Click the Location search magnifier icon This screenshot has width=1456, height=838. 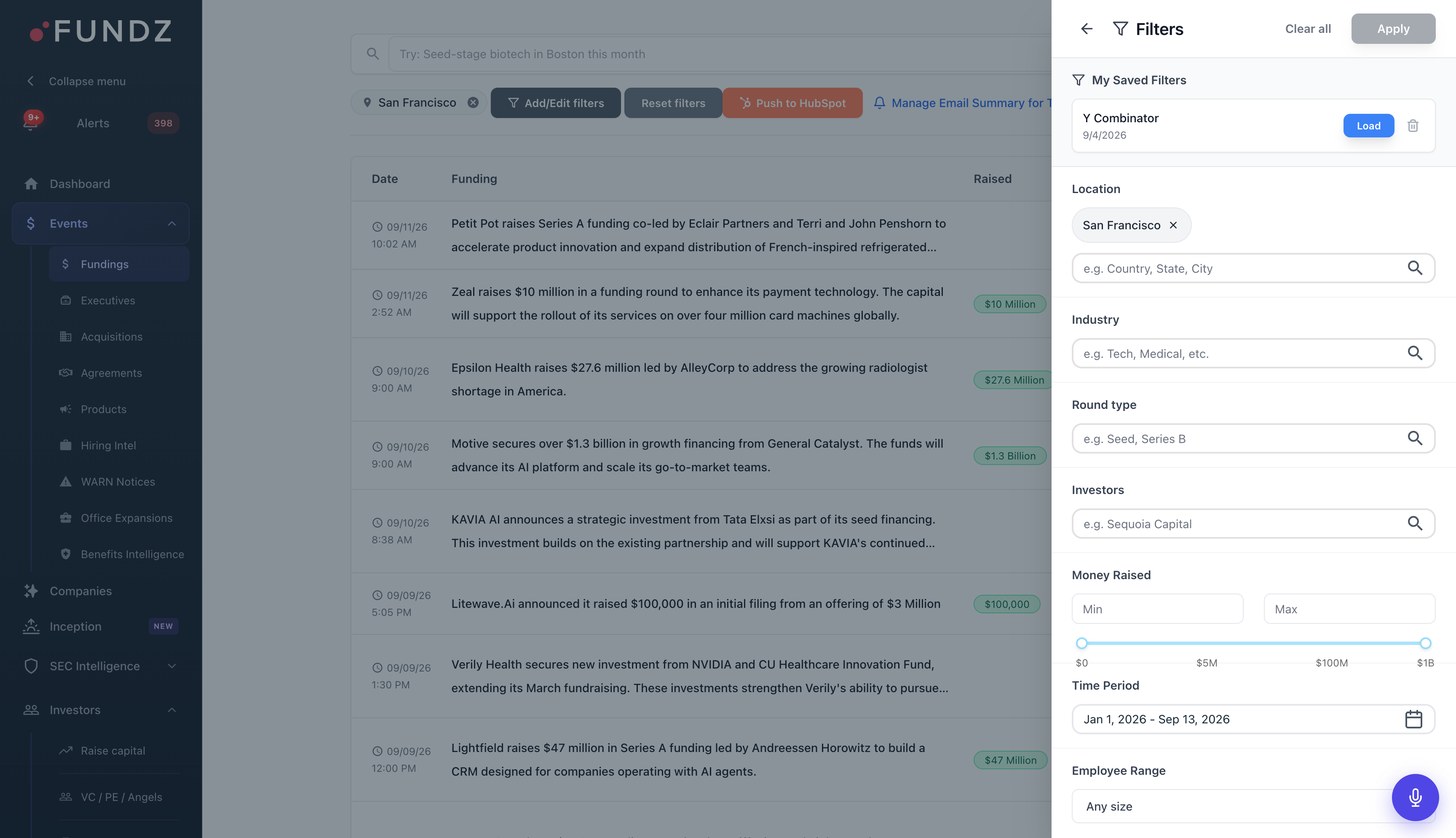coord(1415,268)
